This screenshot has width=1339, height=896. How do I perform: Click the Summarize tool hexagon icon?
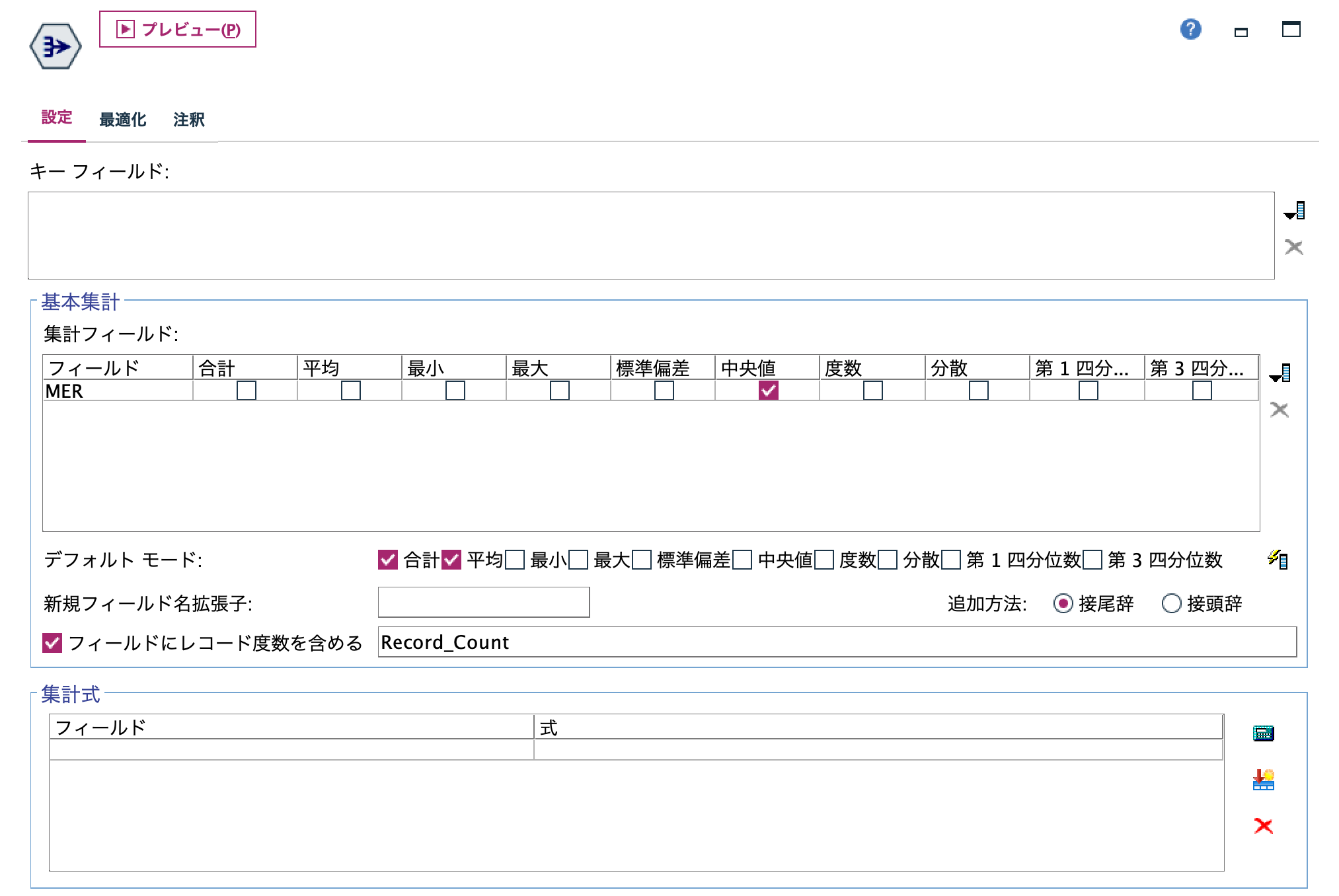(56, 46)
